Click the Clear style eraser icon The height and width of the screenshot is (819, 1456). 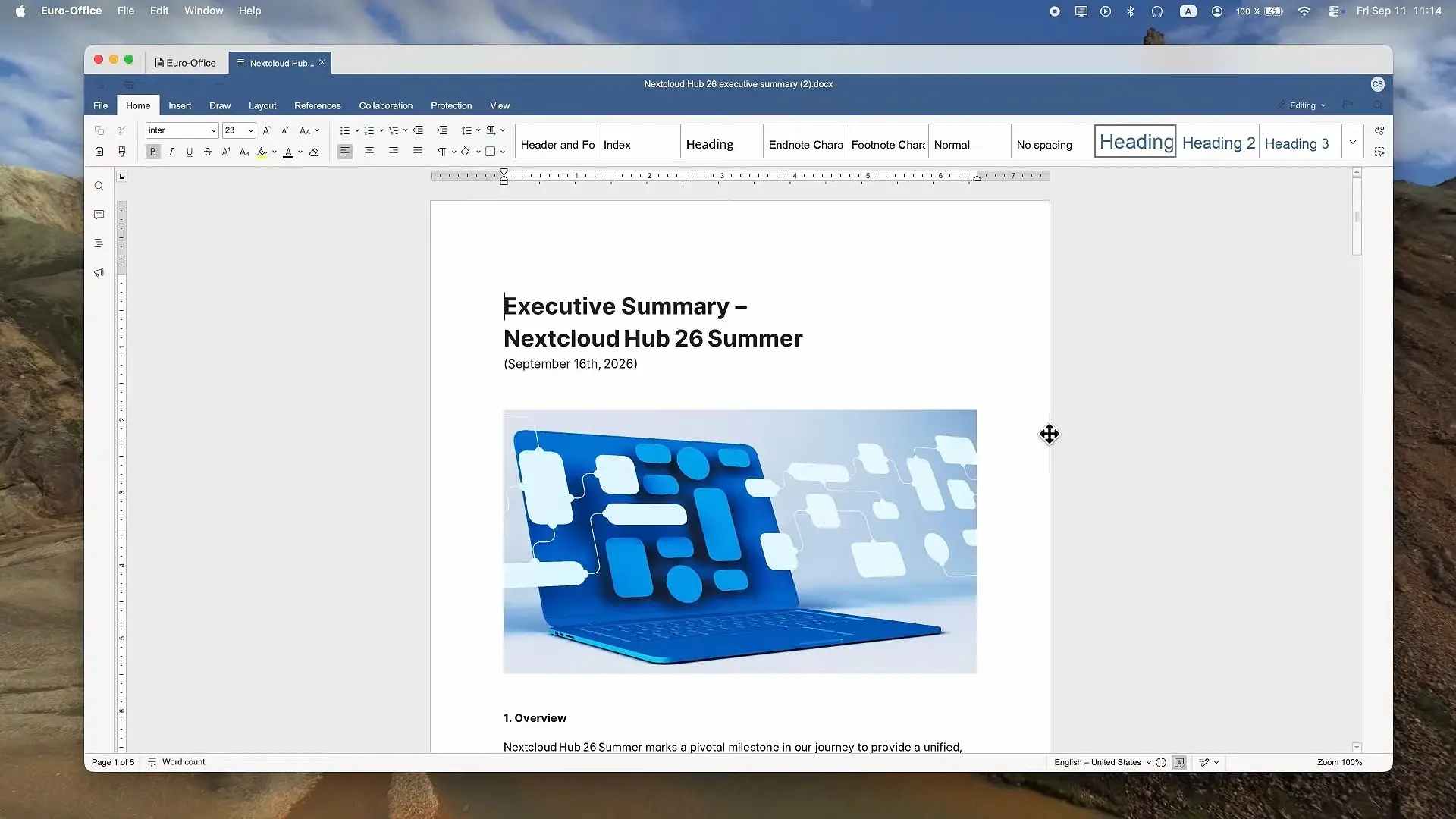click(314, 152)
